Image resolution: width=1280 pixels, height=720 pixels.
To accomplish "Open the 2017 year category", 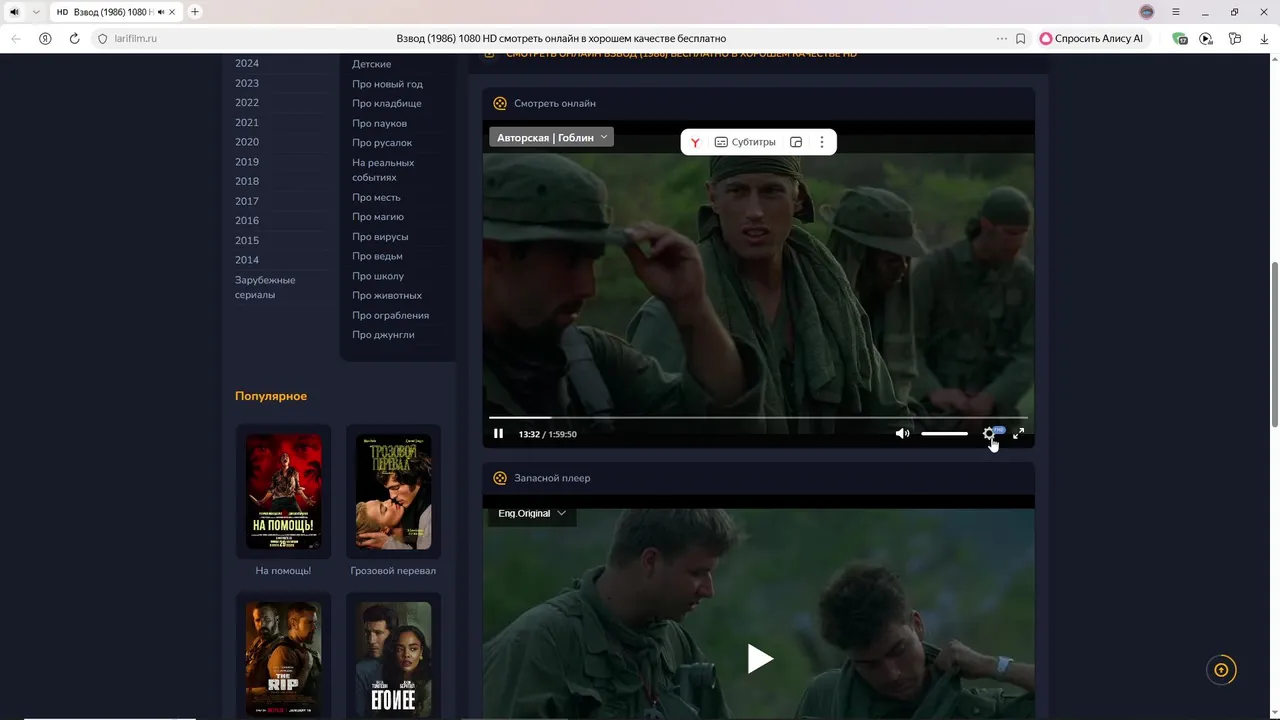I will tap(247, 201).
